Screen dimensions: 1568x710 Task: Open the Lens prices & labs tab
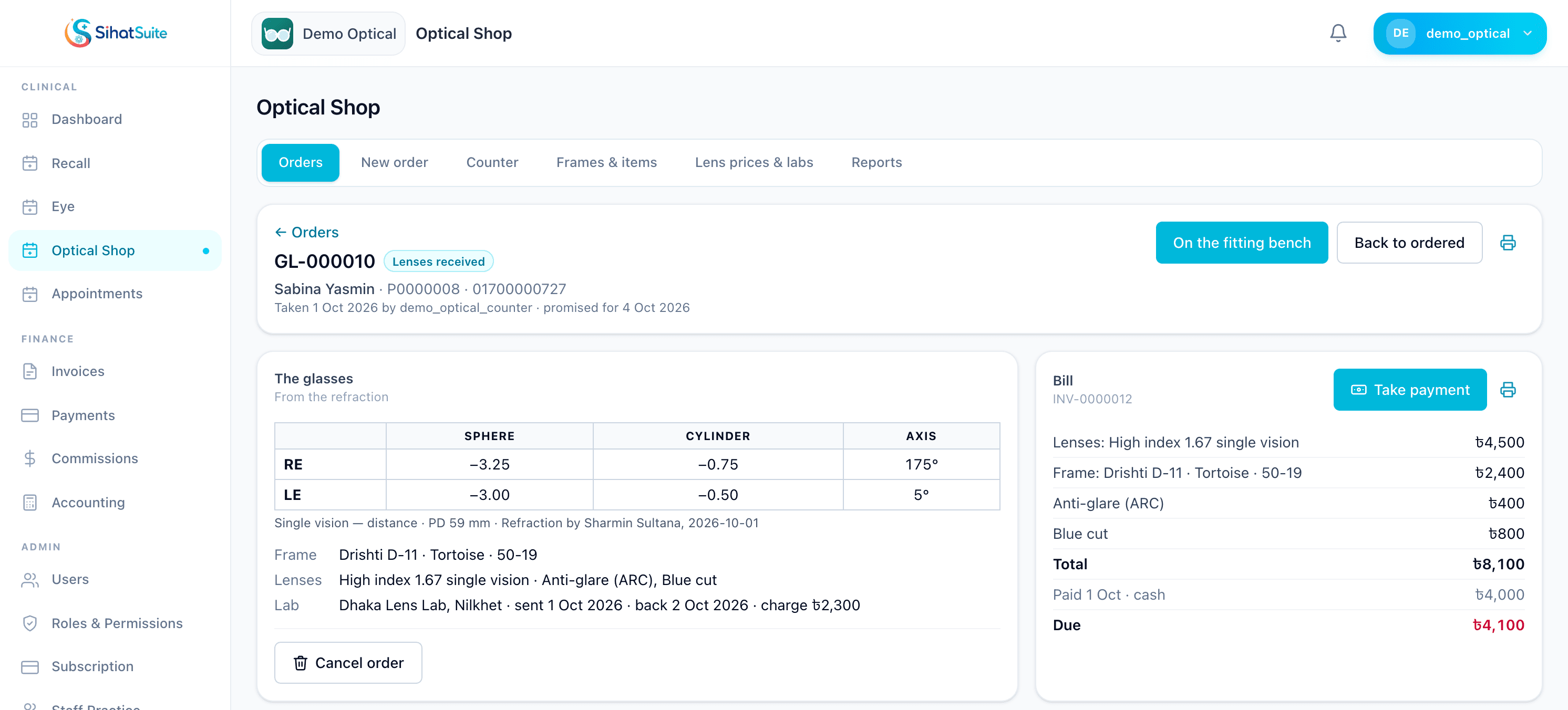click(754, 162)
